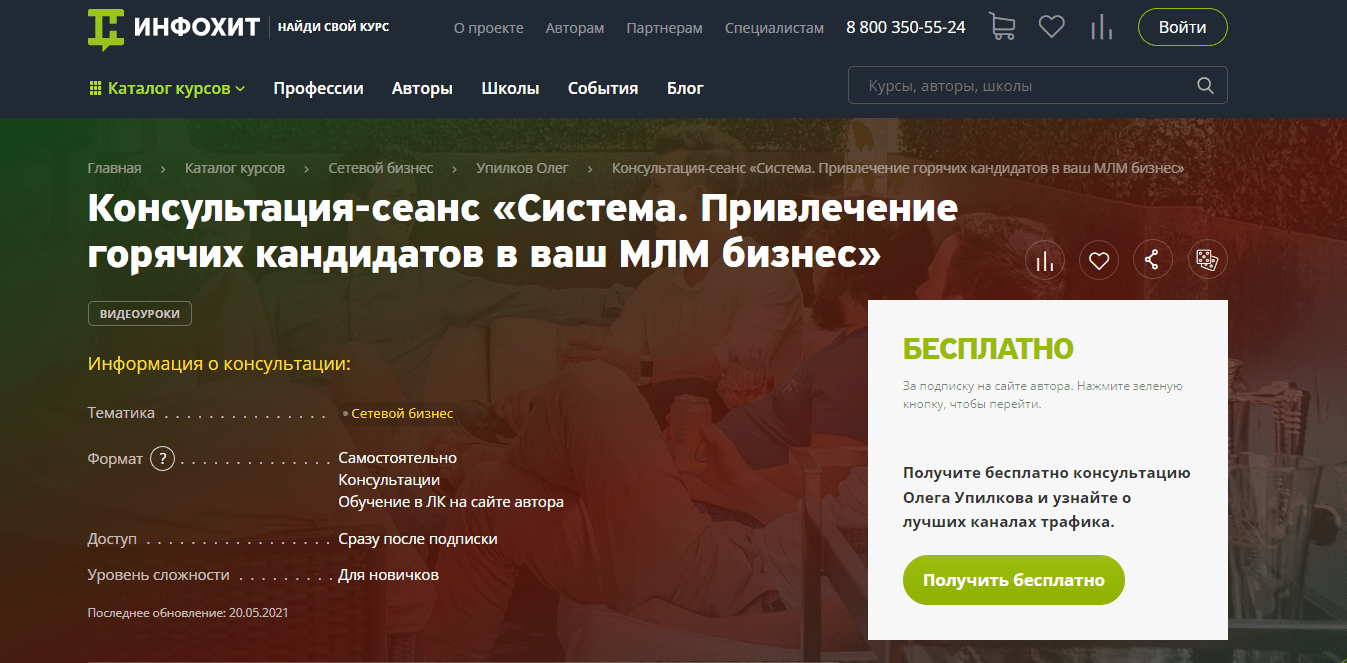
Task: Add course to comparison via round bars icon
Action: click(x=1045, y=261)
